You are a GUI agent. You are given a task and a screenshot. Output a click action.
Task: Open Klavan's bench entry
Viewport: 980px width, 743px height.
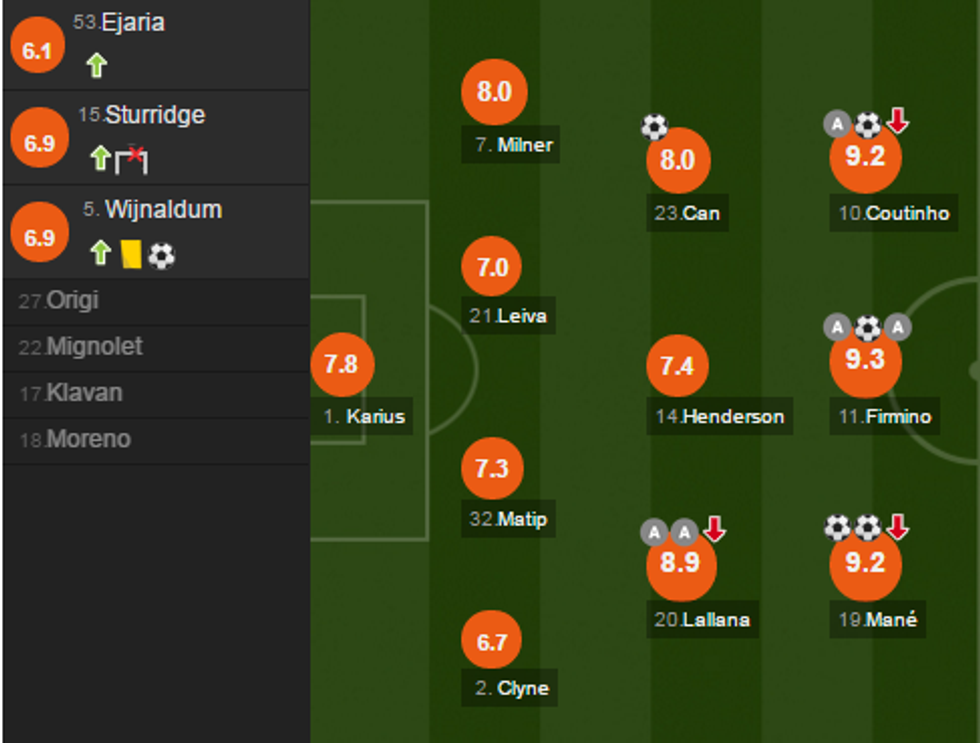coord(84,393)
